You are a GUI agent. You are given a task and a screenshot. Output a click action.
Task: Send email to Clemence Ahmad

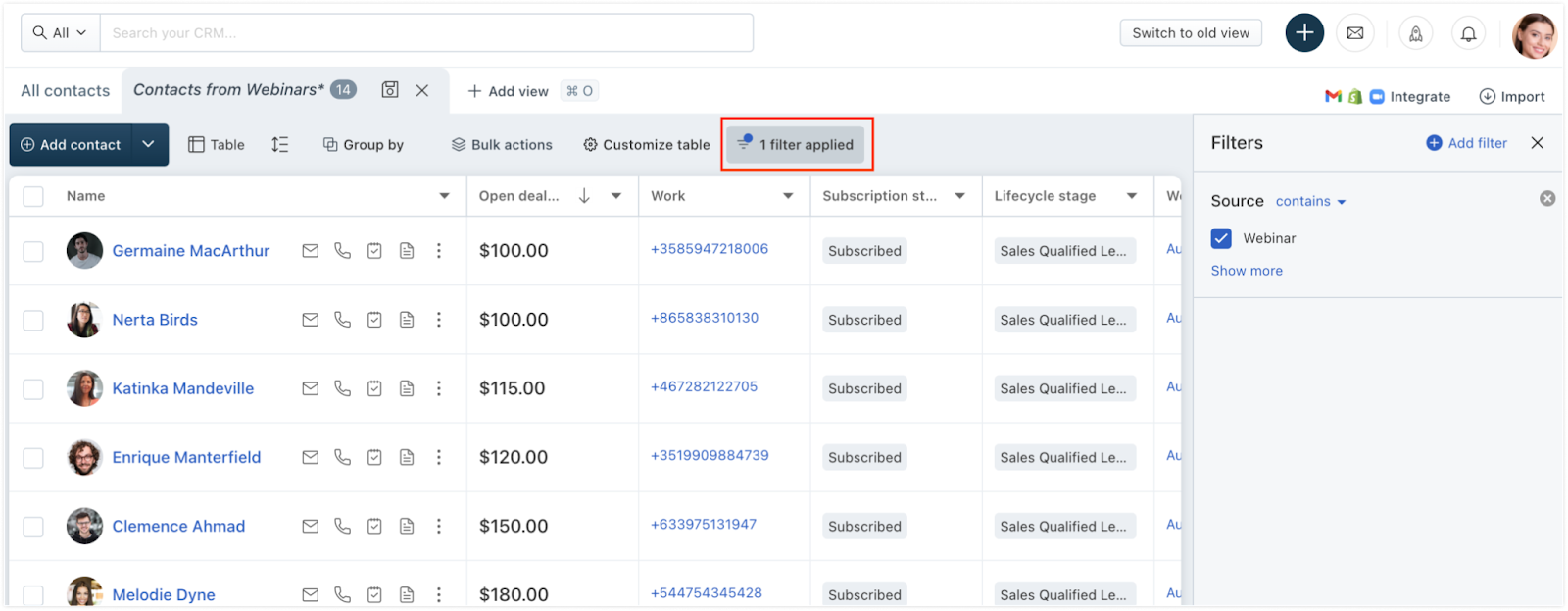[x=311, y=526]
